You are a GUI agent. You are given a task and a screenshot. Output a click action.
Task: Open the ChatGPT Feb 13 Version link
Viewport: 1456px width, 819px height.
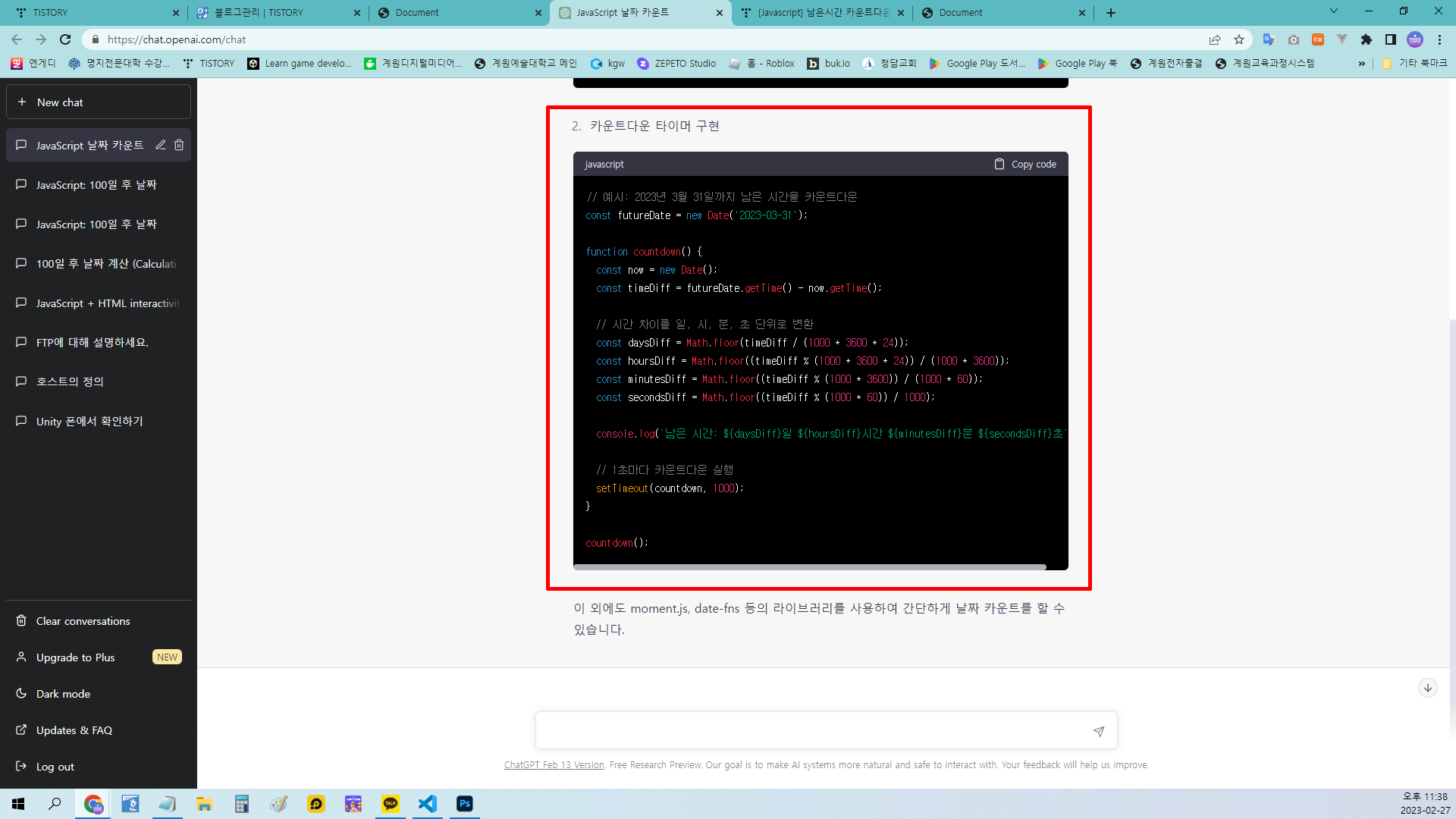click(554, 765)
